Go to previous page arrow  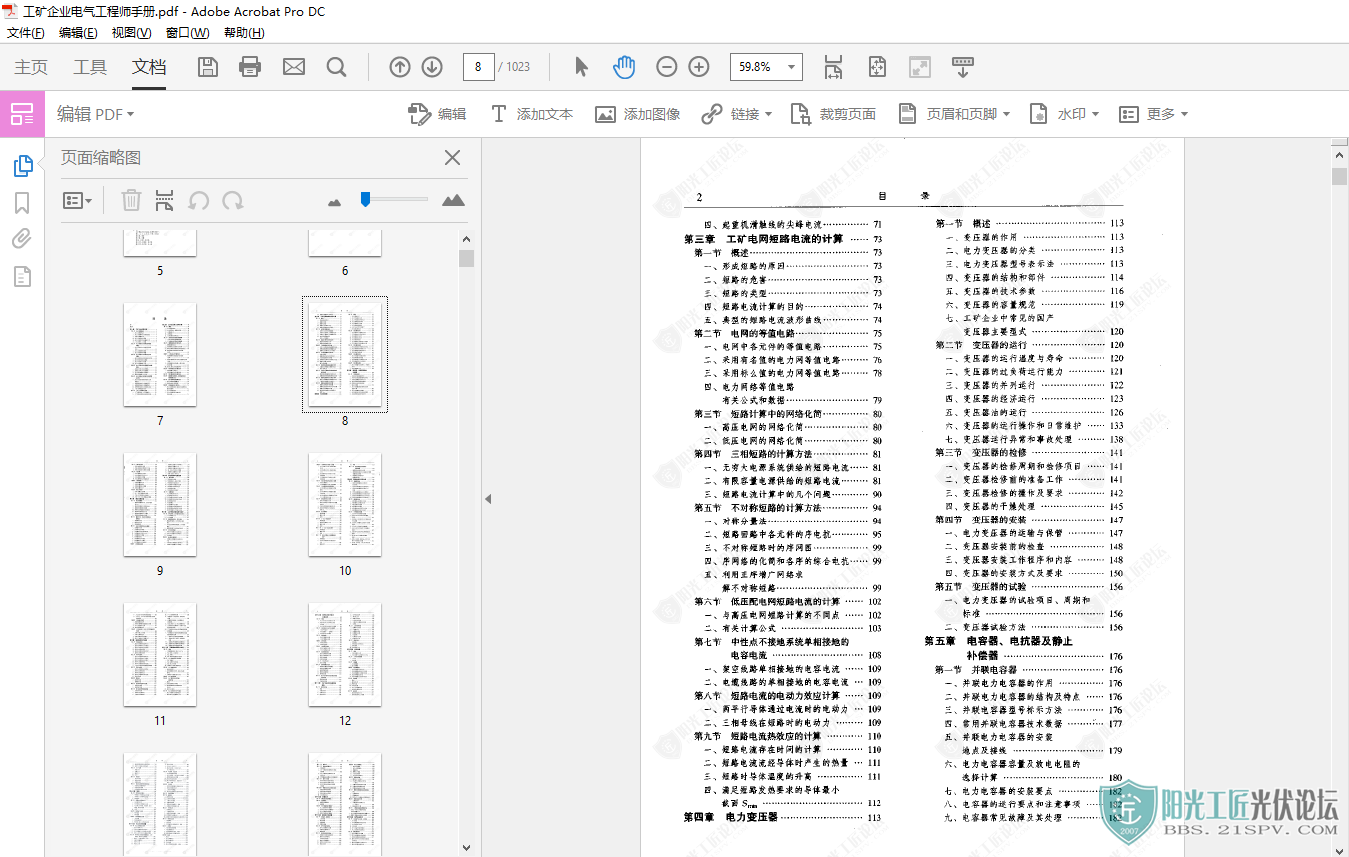click(x=400, y=67)
